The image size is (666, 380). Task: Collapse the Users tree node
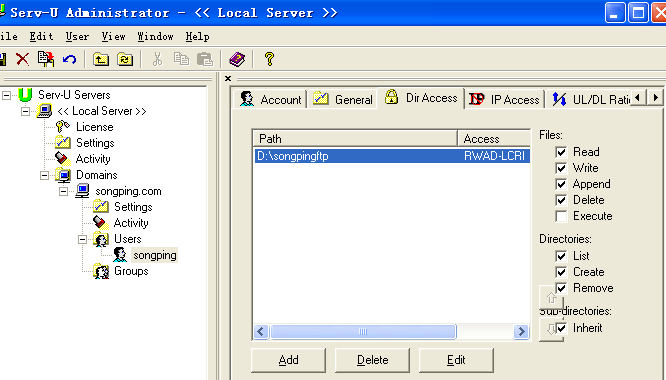(82, 239)
